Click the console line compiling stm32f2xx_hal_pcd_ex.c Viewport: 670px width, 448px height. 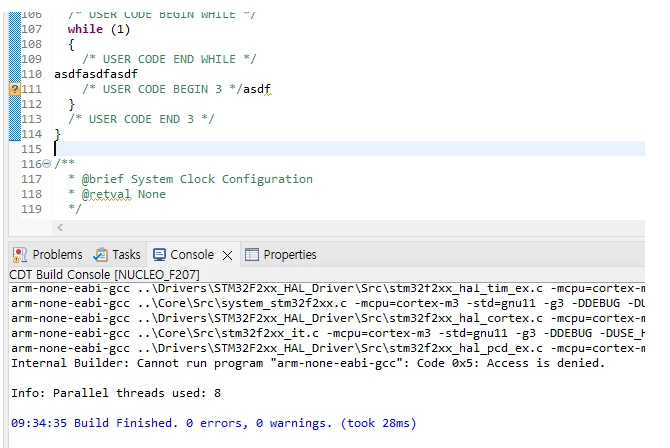328,348
